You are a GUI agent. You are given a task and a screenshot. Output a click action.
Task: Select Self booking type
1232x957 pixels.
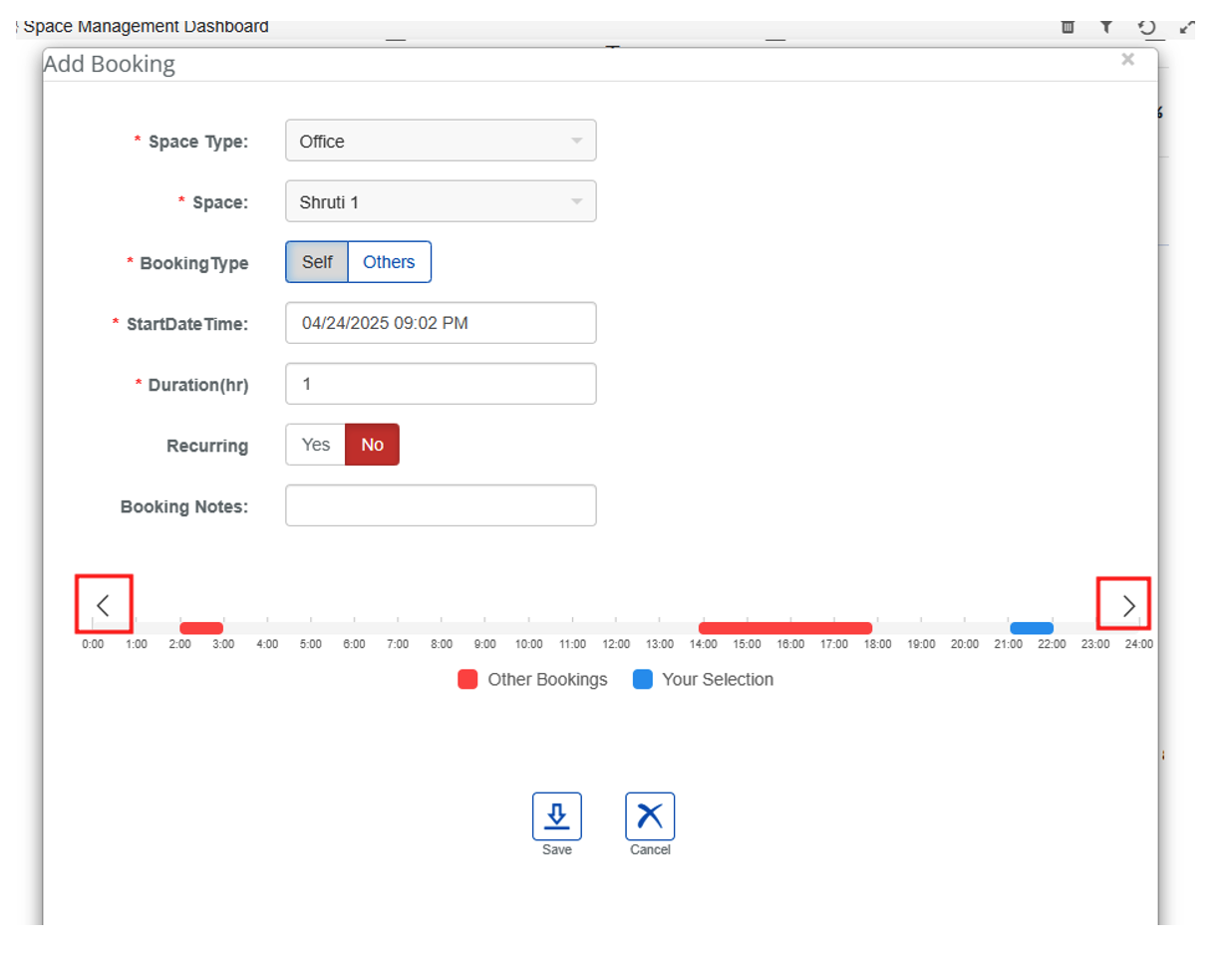(x=317, y=262)
